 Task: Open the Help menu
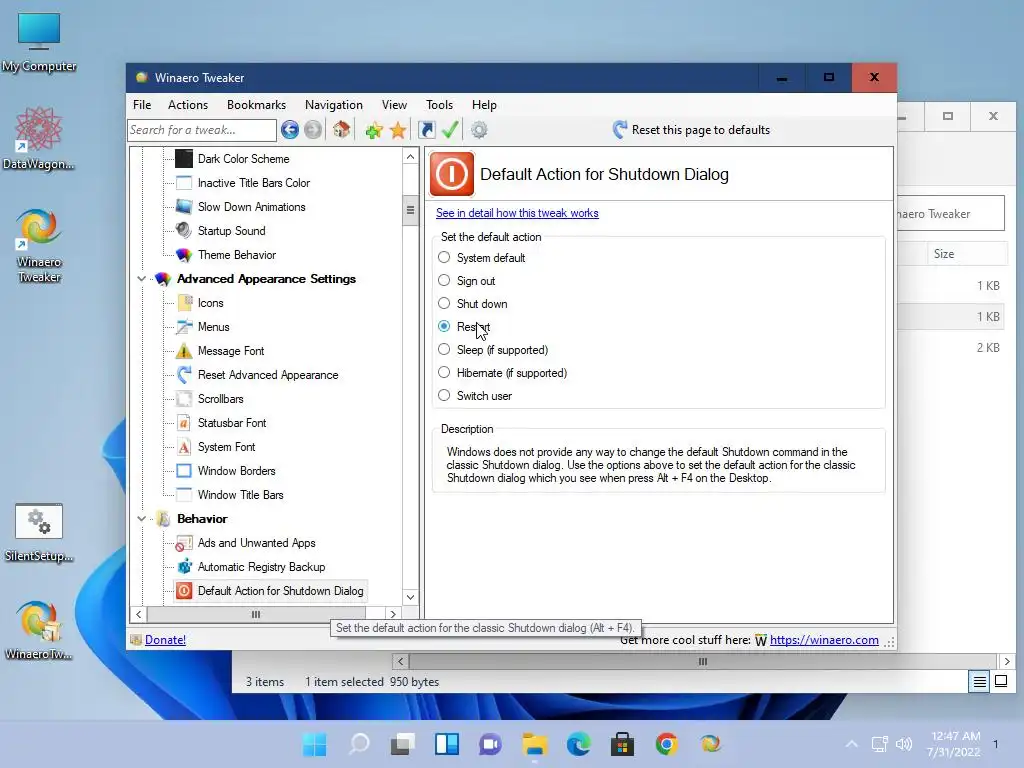pos(484,104)
